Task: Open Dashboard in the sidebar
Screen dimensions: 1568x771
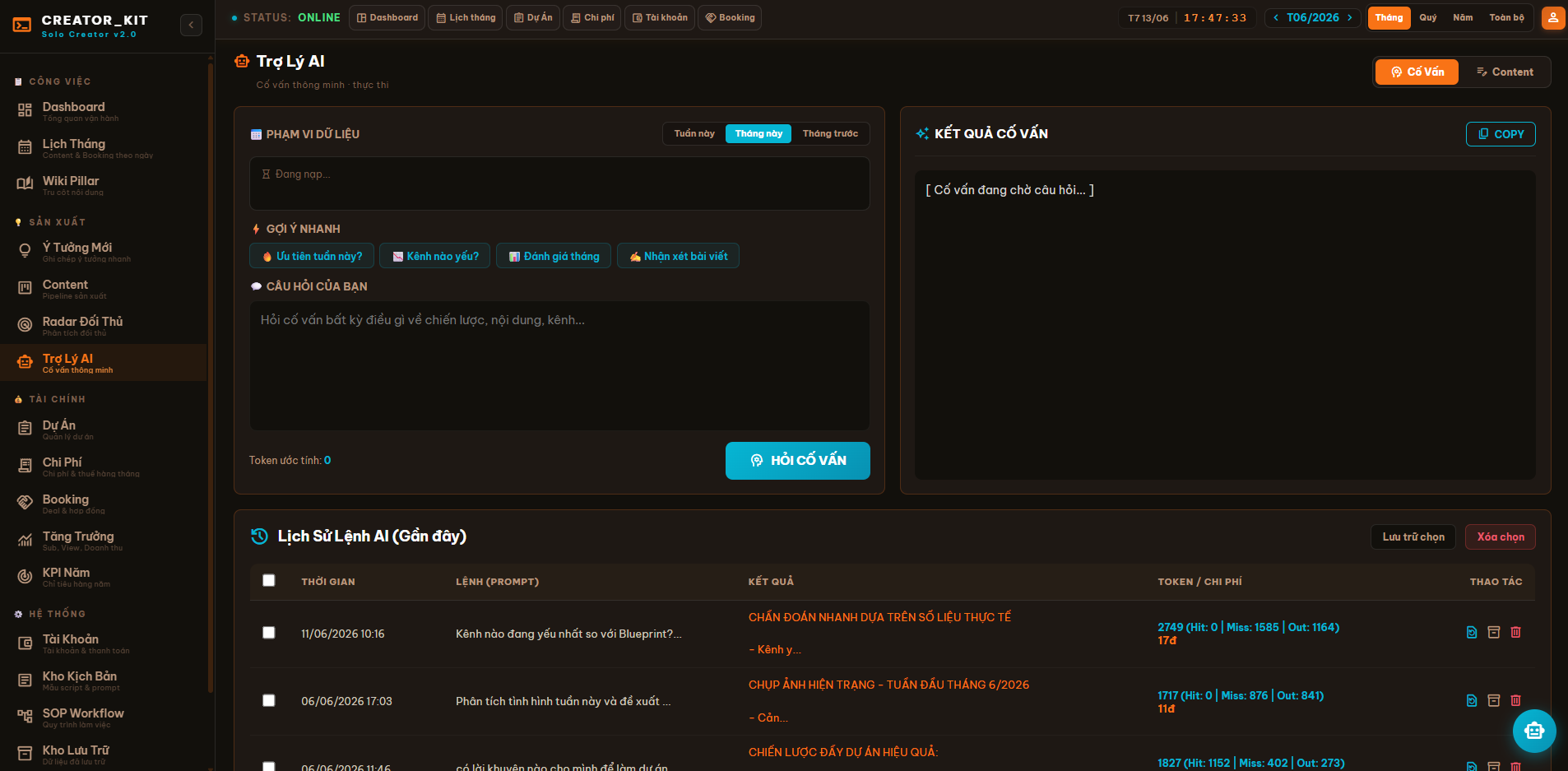Action: pyautogui.click(x=103, y=111)
